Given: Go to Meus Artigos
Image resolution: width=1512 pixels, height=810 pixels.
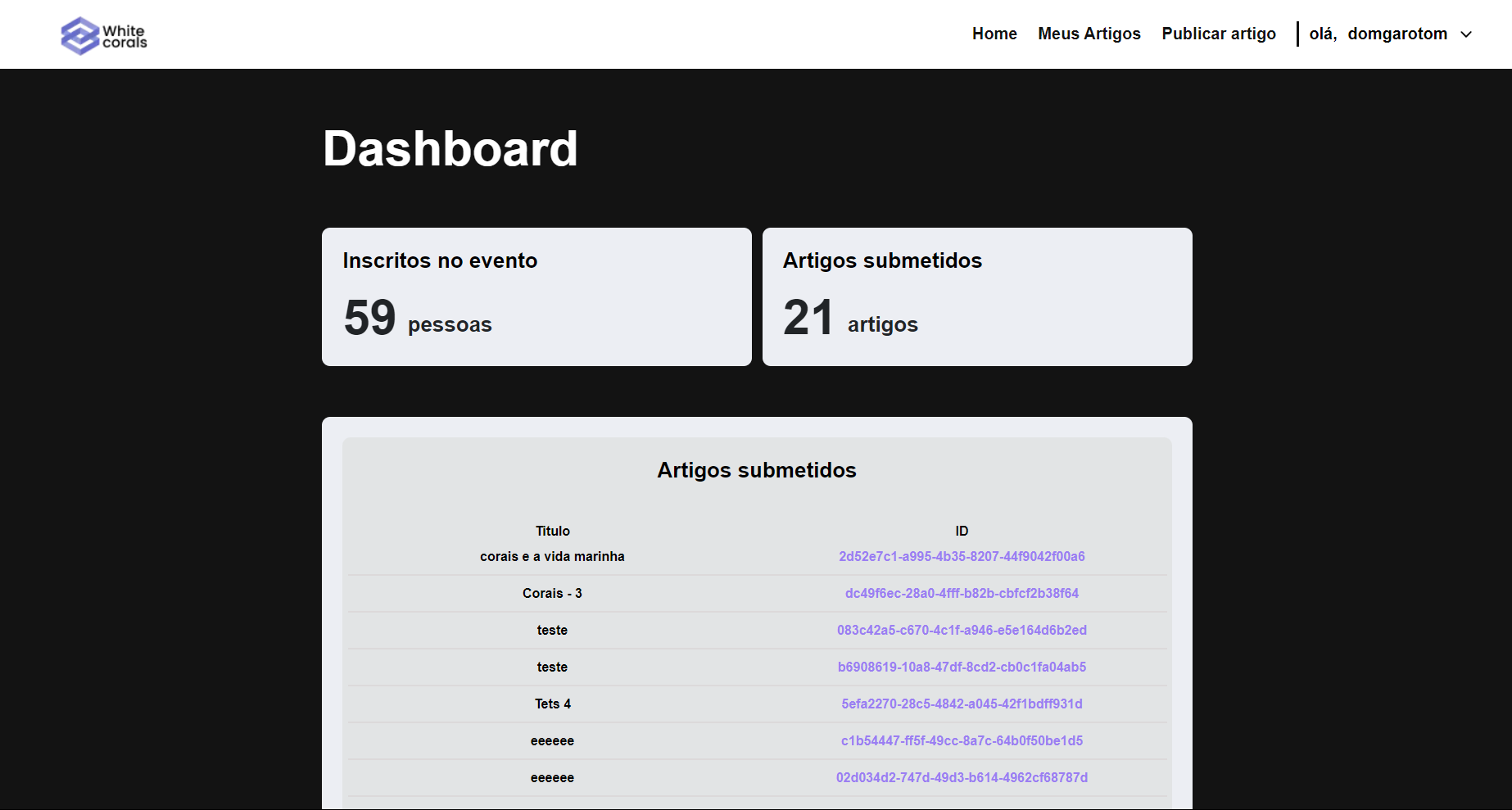Looking at the screenshot, I should pos(1089,34).
